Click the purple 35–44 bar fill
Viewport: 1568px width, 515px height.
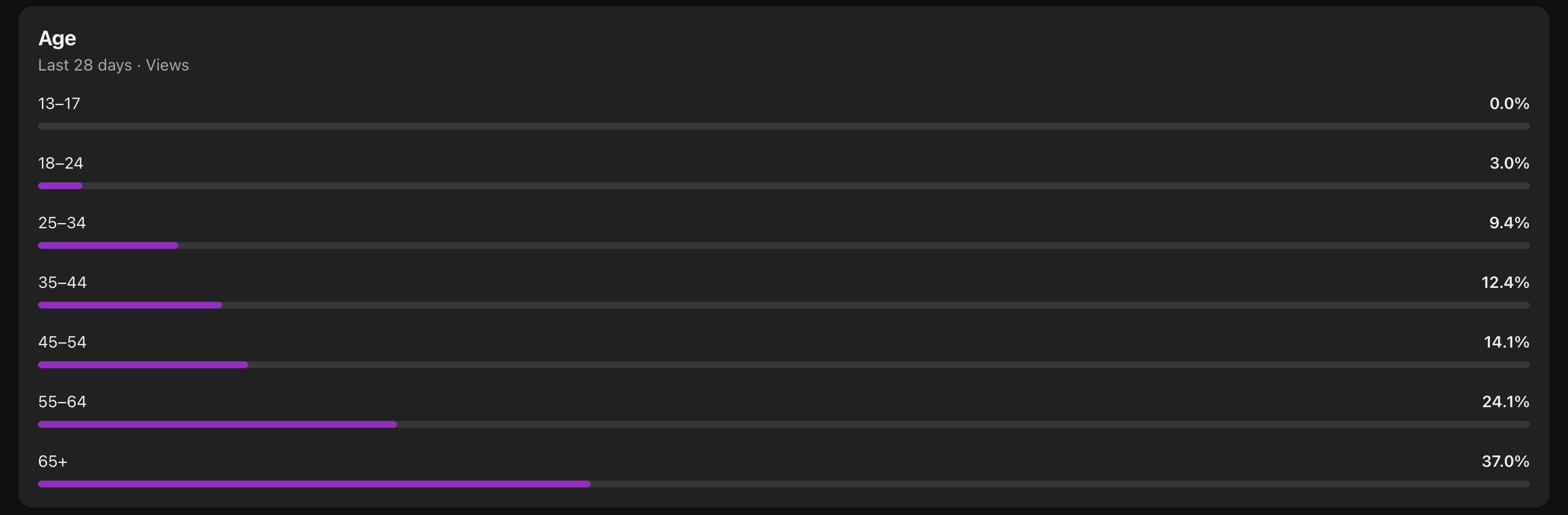(x=130, y=305)
